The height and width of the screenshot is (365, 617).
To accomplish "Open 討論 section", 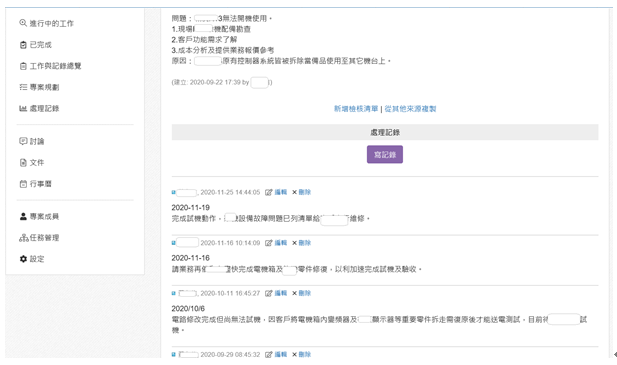I will 32,141.
